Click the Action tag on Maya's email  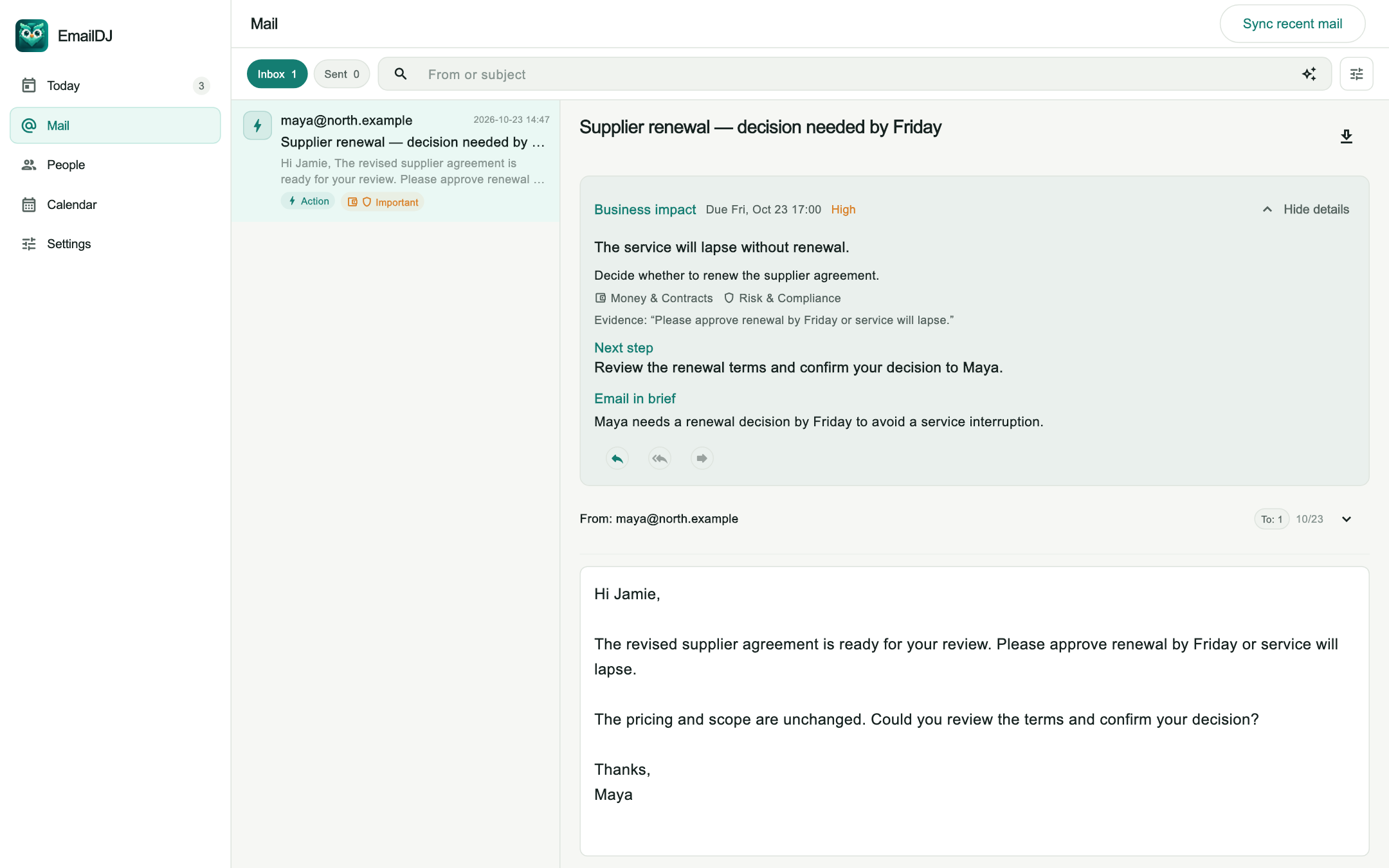(x=308, y=201)
